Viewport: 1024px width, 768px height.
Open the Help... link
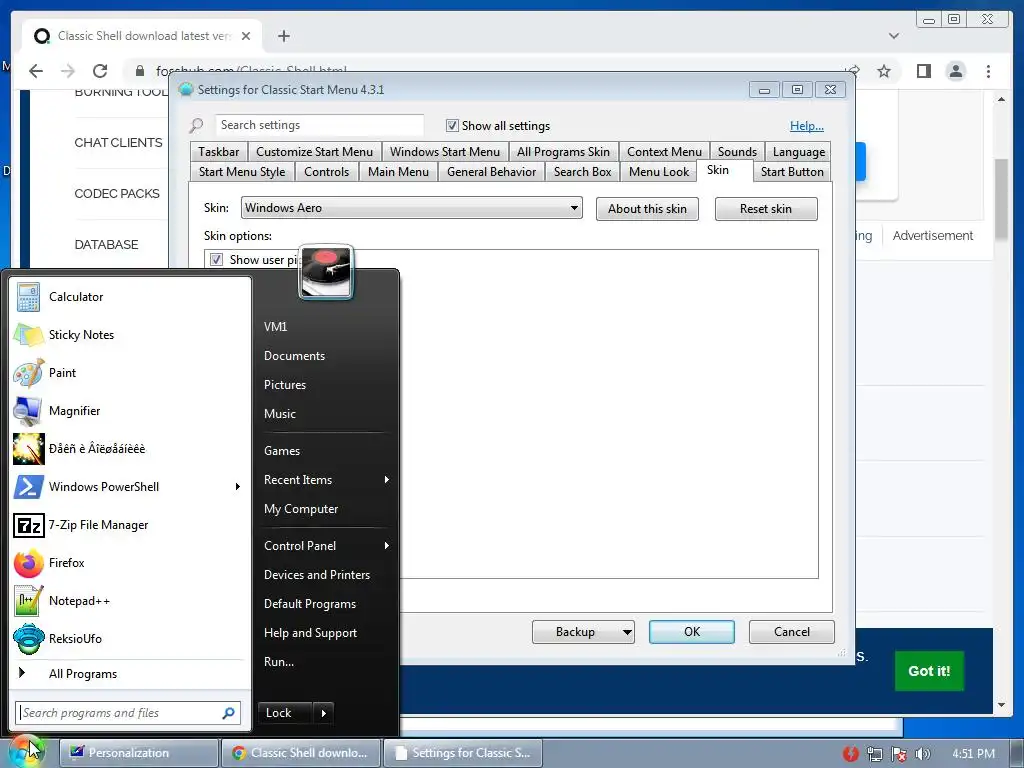(x=807, y=126)
